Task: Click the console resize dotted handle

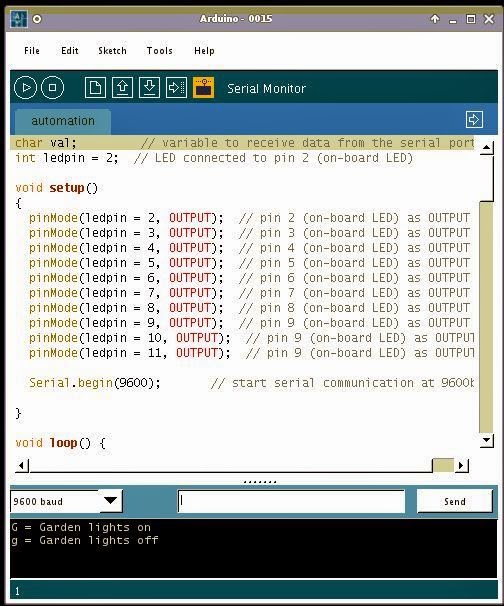Action: point(260,482)
